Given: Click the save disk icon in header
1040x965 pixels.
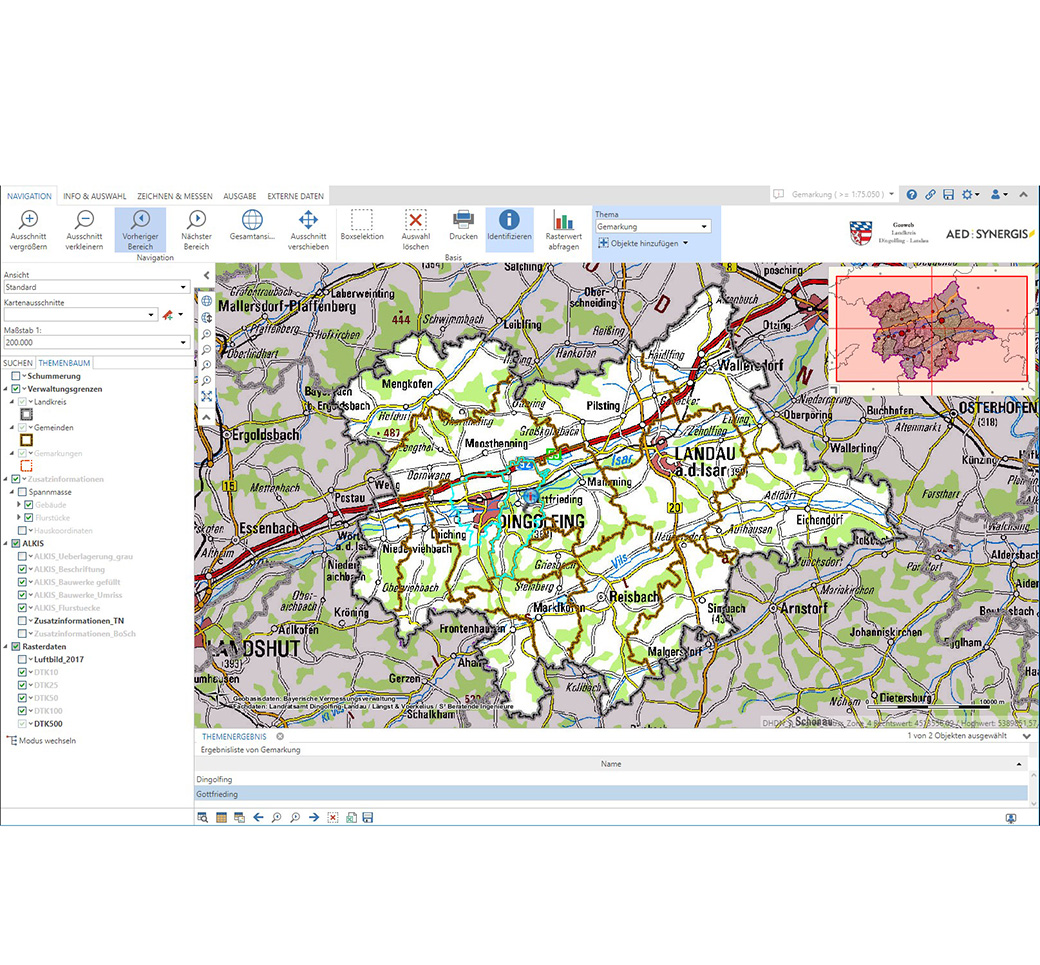Looking at the screenshot, I should pyautogui.click(x=948, y=194).
